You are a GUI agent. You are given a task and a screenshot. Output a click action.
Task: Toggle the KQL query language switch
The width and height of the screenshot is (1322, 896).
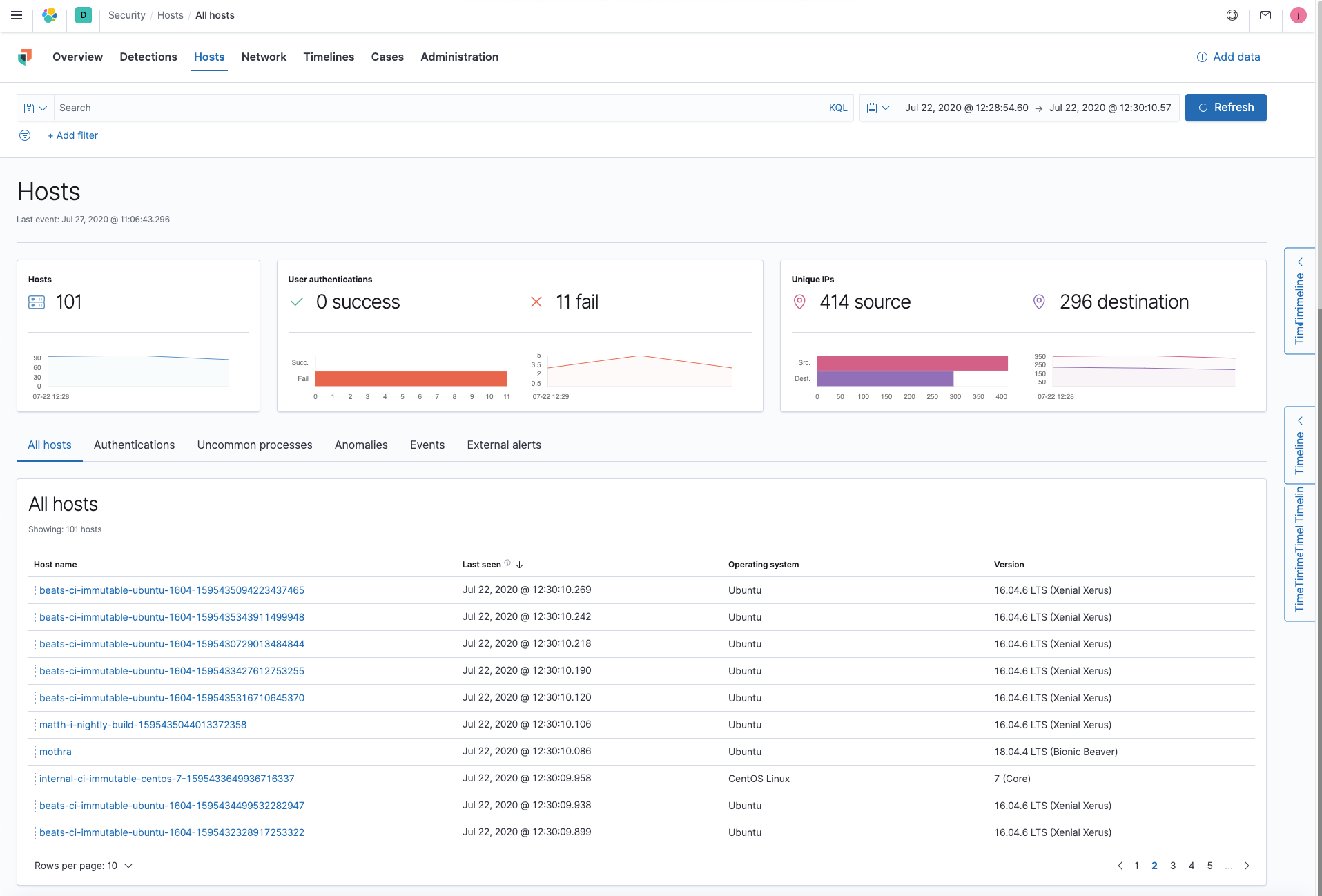click(x=837, y=108)
